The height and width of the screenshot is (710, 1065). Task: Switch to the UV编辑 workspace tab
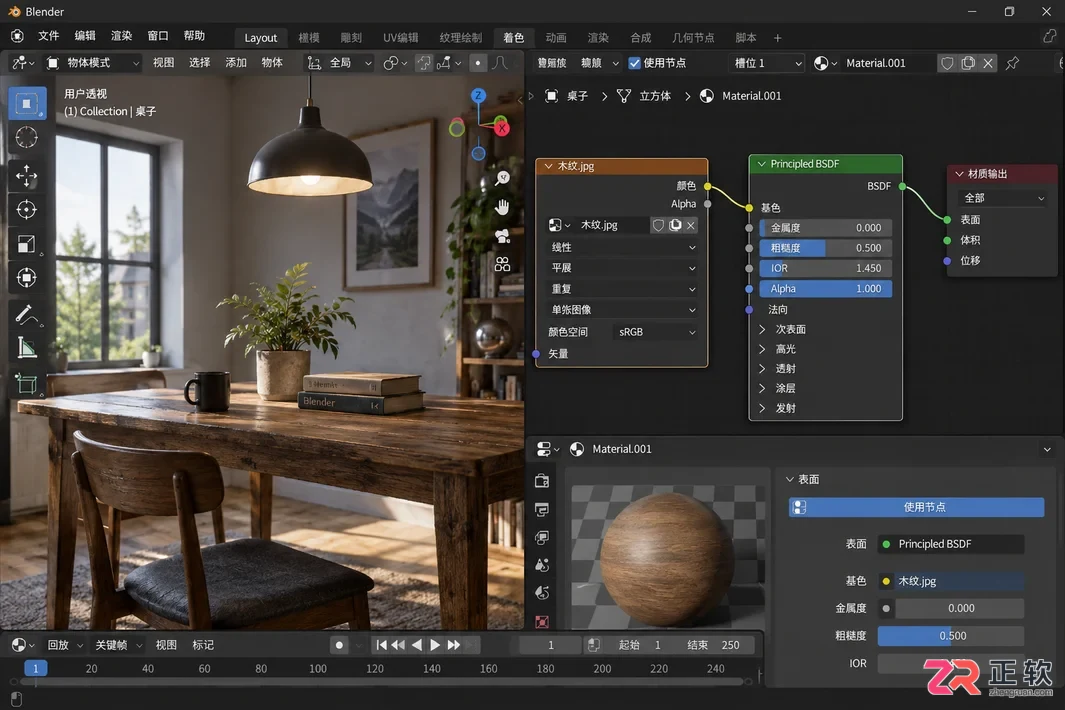coord(401,38)
